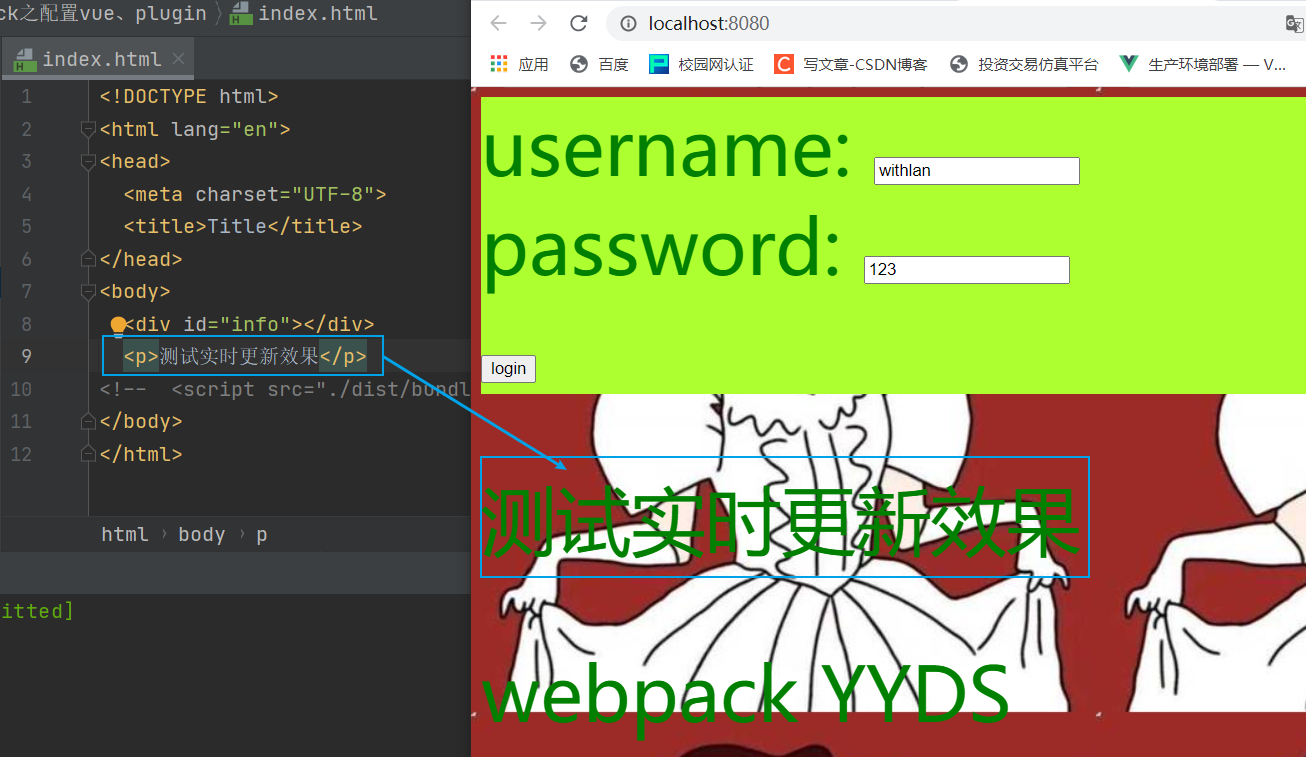
Task: Open the 应用 apps grid bookmark
Action: pyautogui.click(x=519, y=64)
